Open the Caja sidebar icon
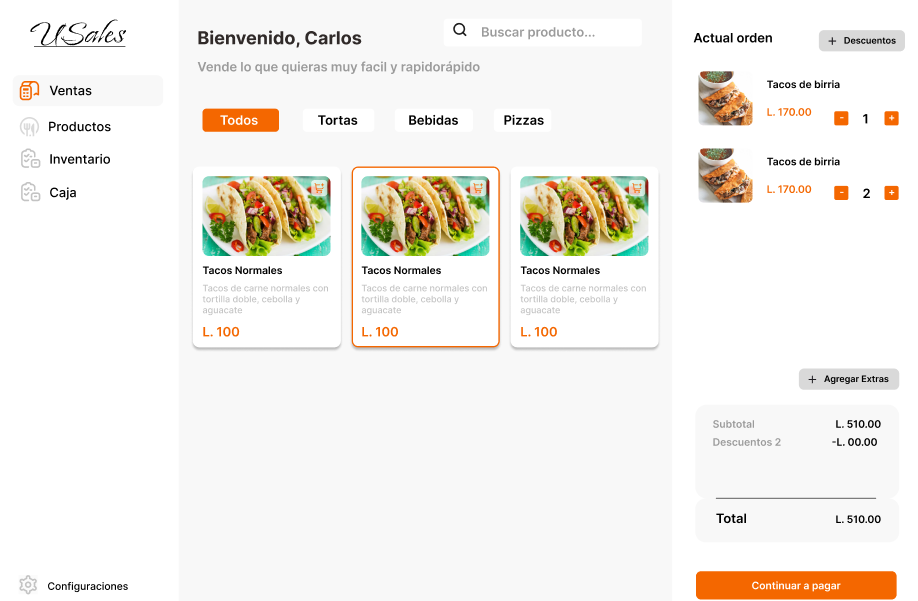 (30, 192)
